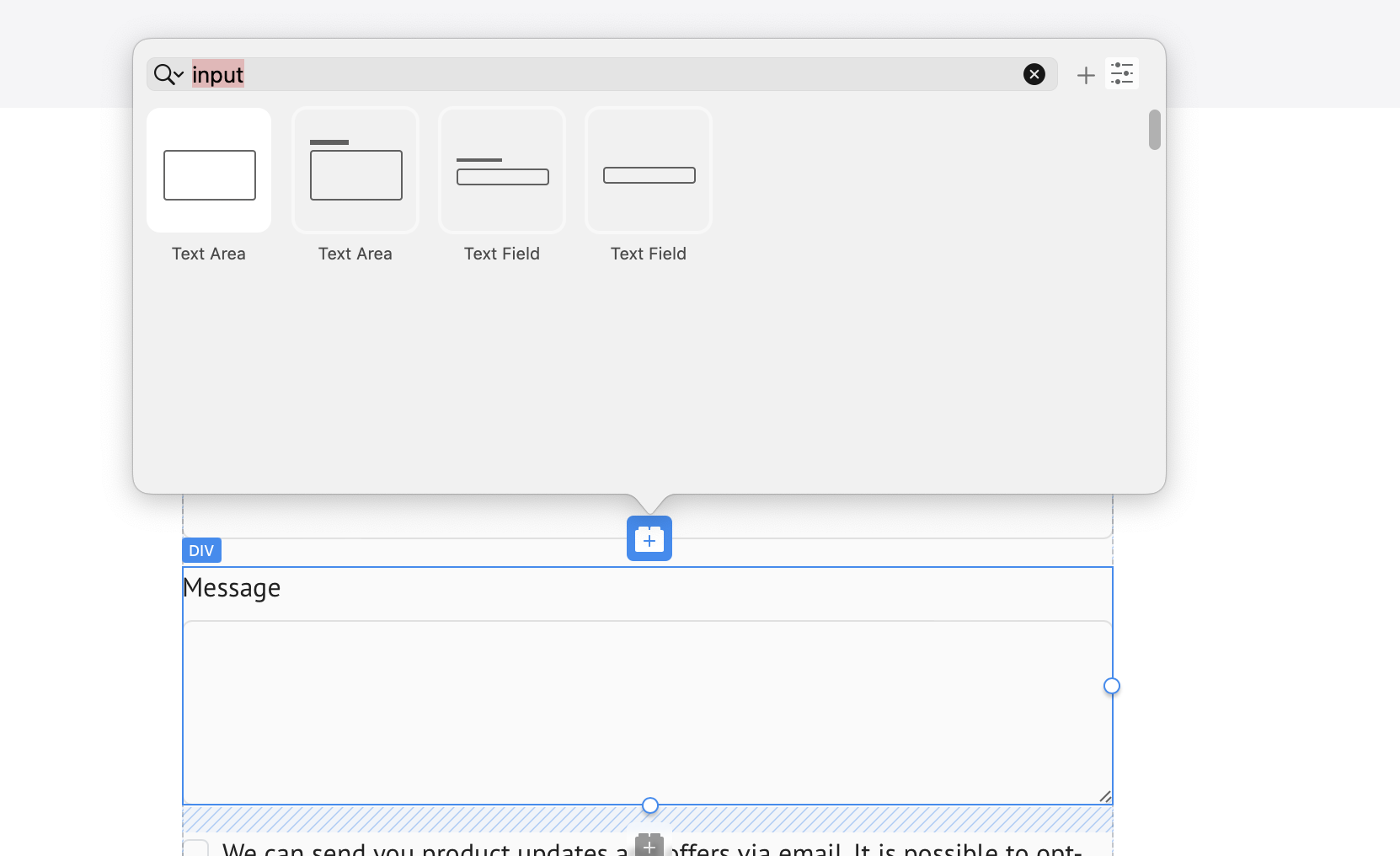The image size is (1400, 856).
Task: Click into the search field containing "input"
Action: 590,74
